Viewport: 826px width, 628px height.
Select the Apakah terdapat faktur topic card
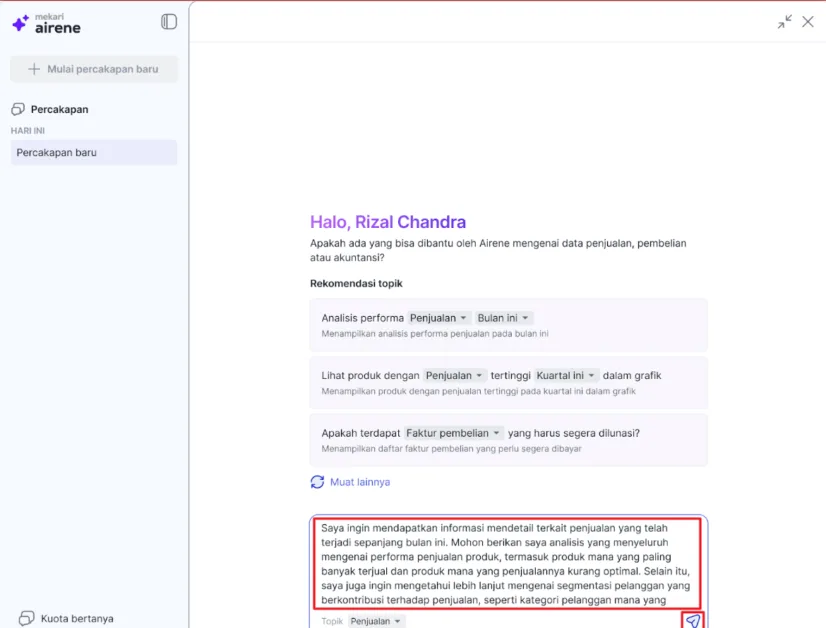(508, 440)
